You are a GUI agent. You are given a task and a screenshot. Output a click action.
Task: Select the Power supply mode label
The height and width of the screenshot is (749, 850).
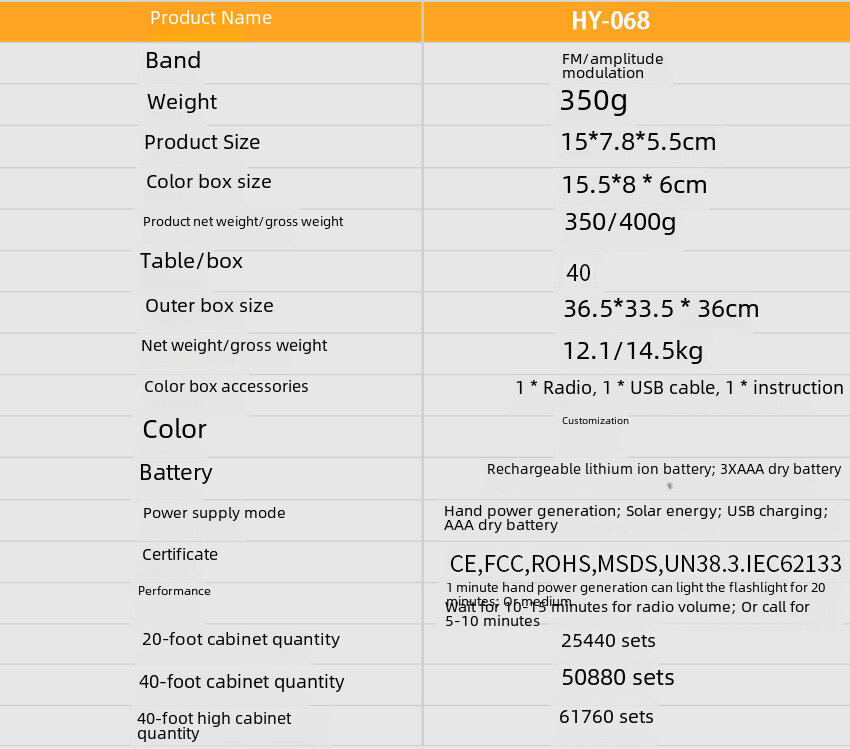point(214,513)
